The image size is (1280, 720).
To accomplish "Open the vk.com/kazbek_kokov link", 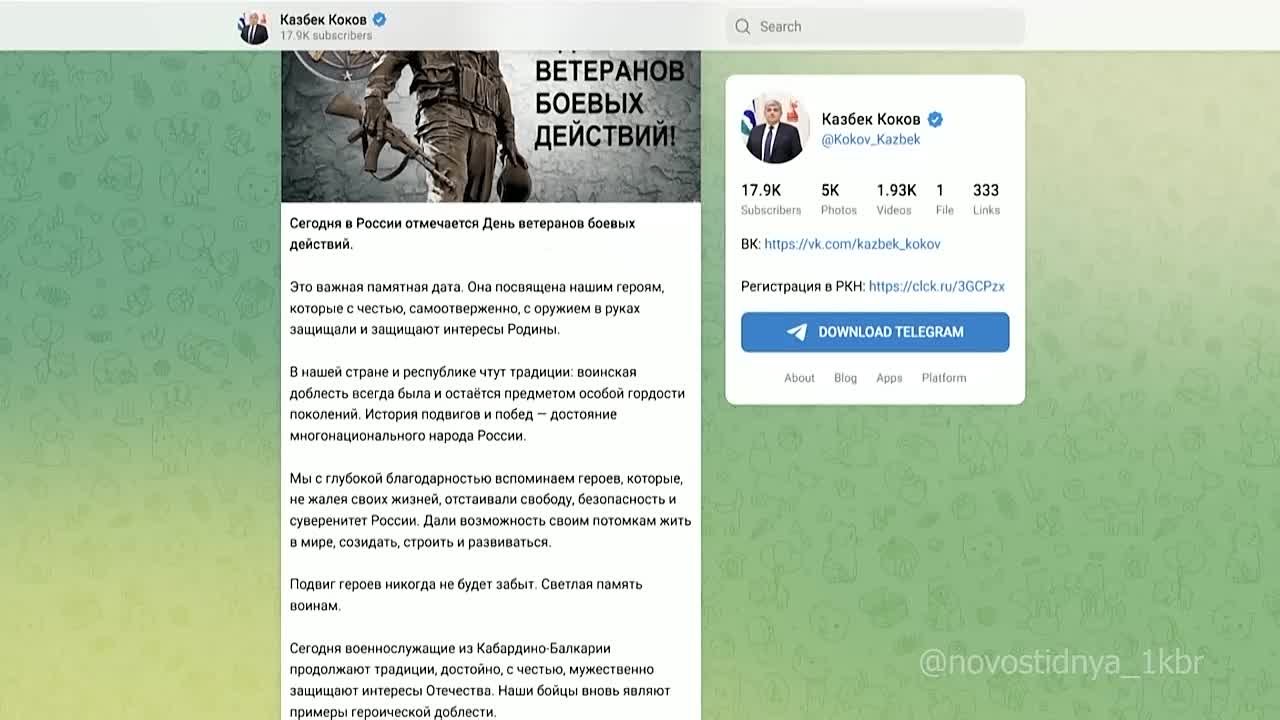I will (852, 244).
